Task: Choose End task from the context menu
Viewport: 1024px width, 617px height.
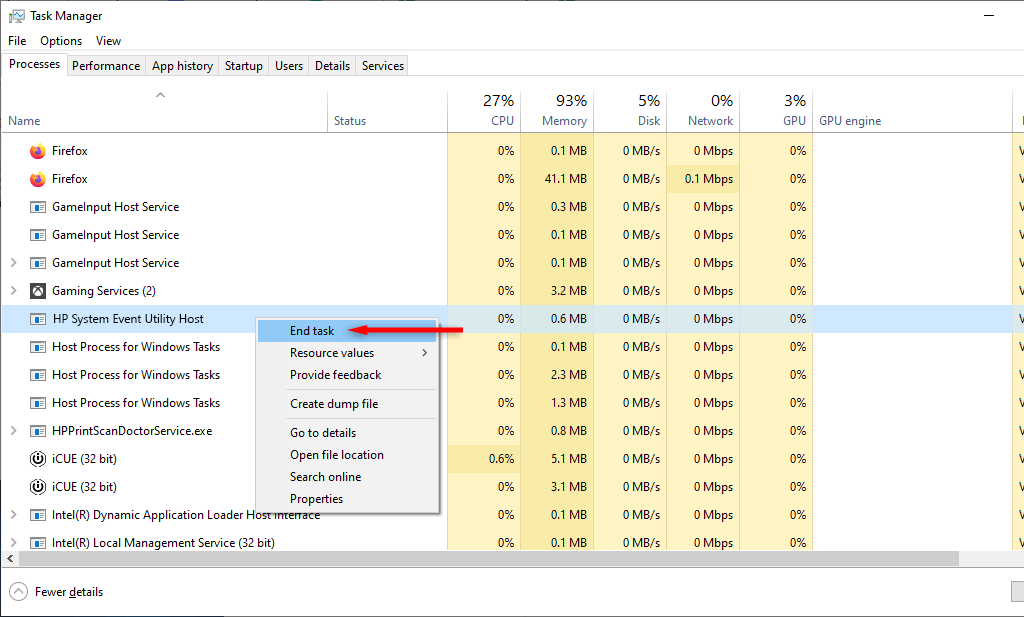Action: click(x=312, y=331)
